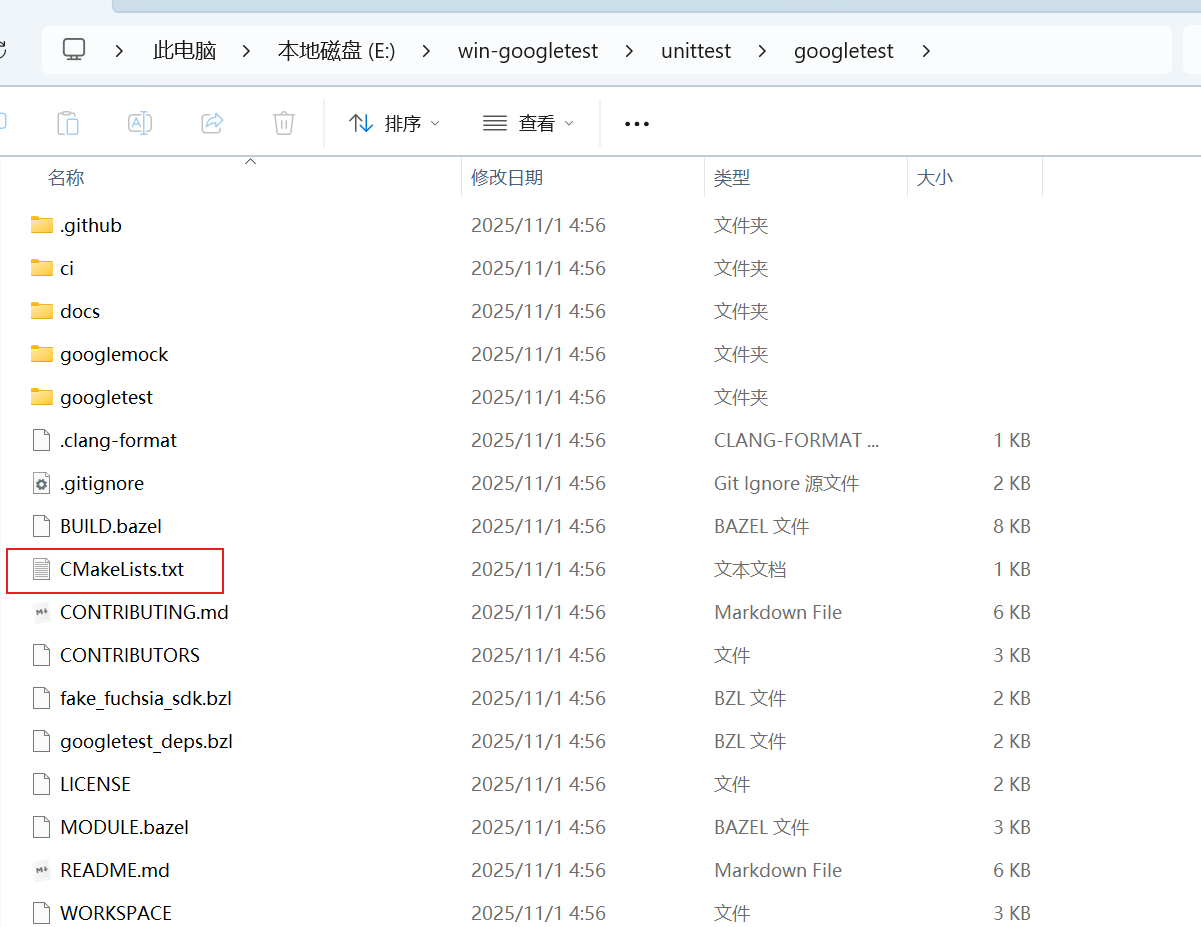Click the googletest_deps.bzl file name
Image resolution: width=1201 pixels, height=927 pixels.
point(146,741)
